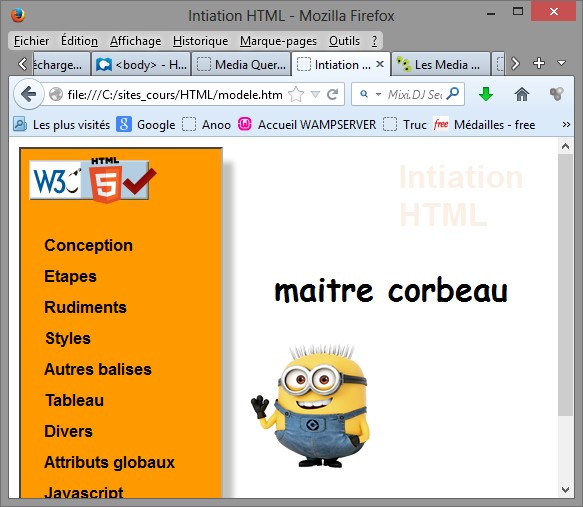Viewport: 583px width, 507px height.
Task: Open the Tableau link
Action: click(74, 400)
